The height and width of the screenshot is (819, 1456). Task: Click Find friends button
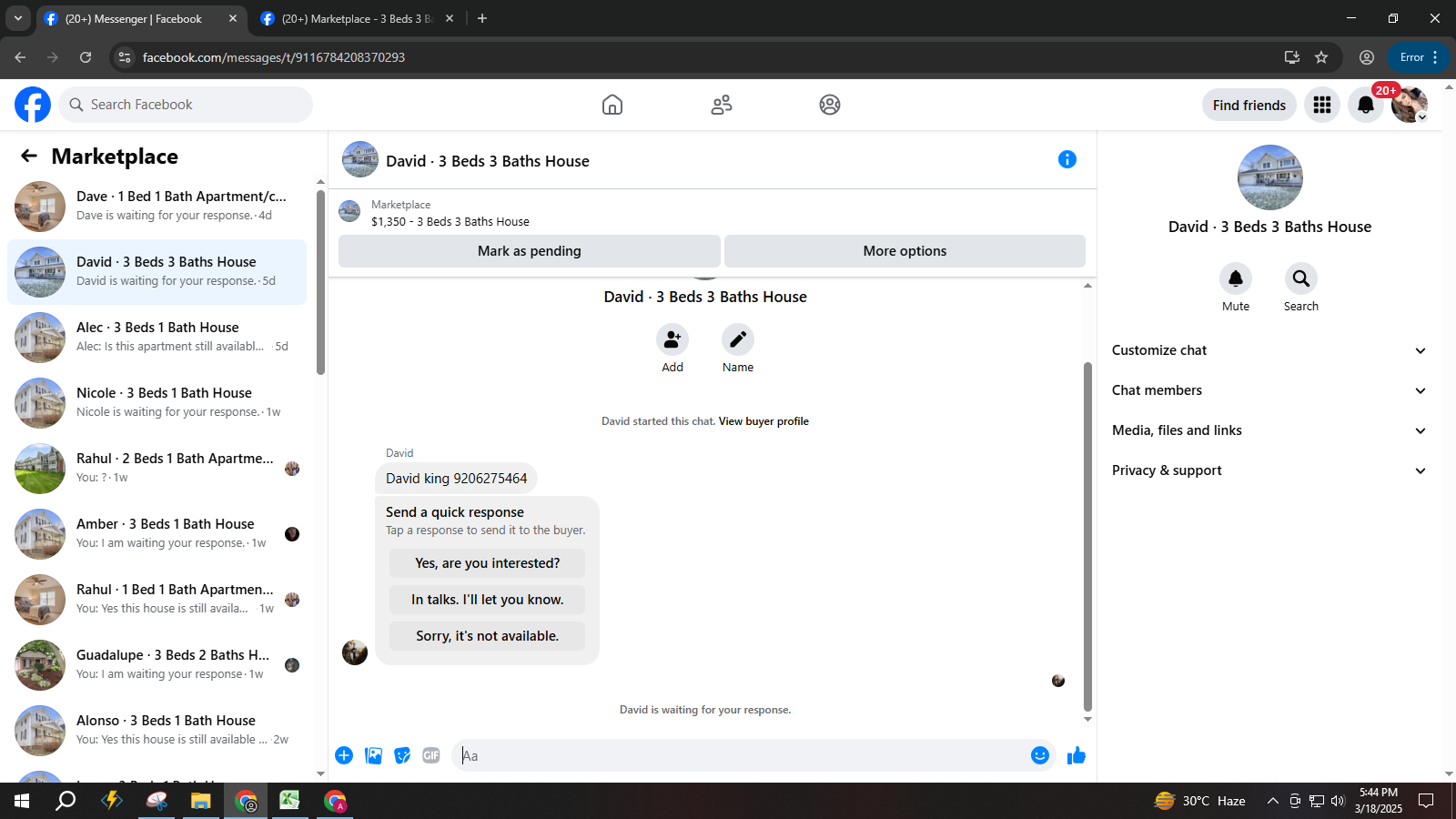(1249, 106)
